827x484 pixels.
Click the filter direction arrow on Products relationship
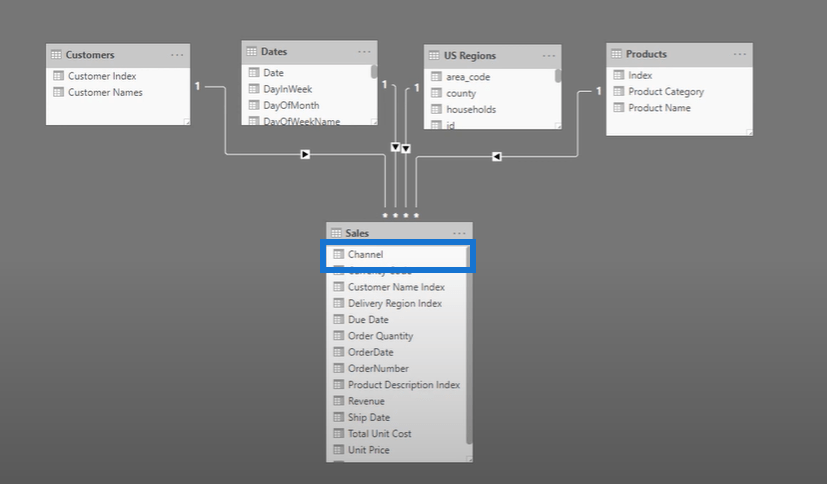497,155
